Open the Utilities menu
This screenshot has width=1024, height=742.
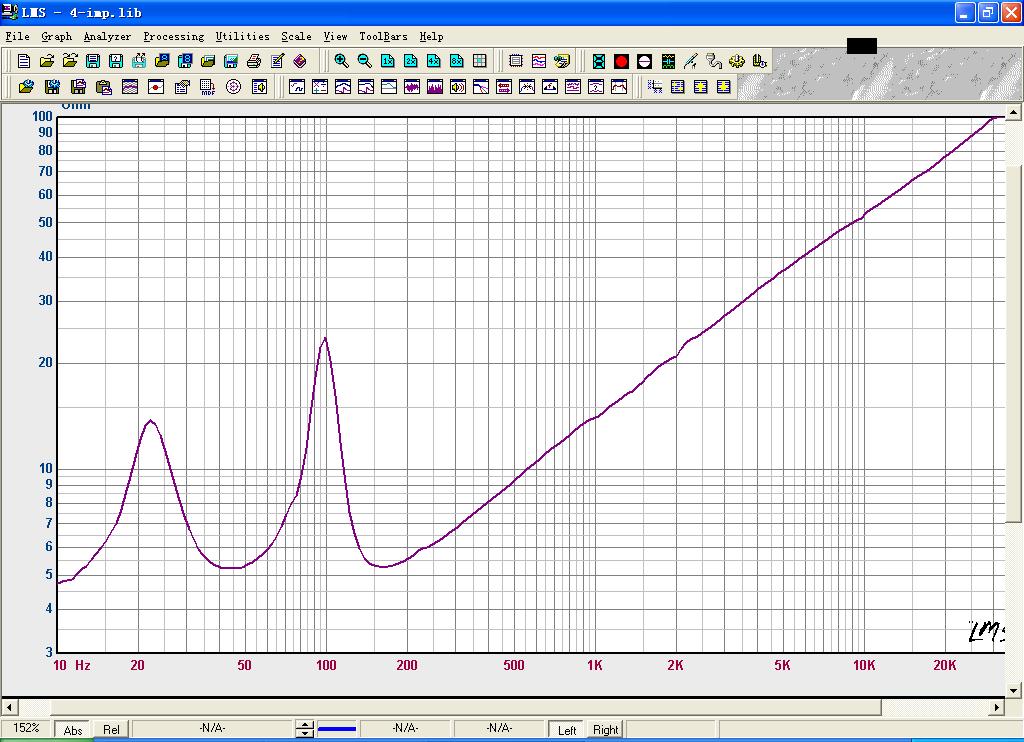(242, 37)
